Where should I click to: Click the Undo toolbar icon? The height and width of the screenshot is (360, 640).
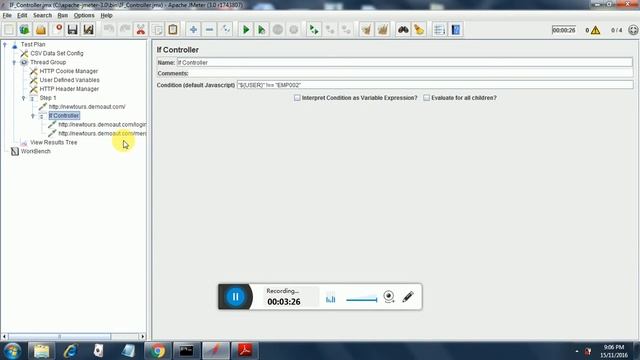(x=109, y=29)
